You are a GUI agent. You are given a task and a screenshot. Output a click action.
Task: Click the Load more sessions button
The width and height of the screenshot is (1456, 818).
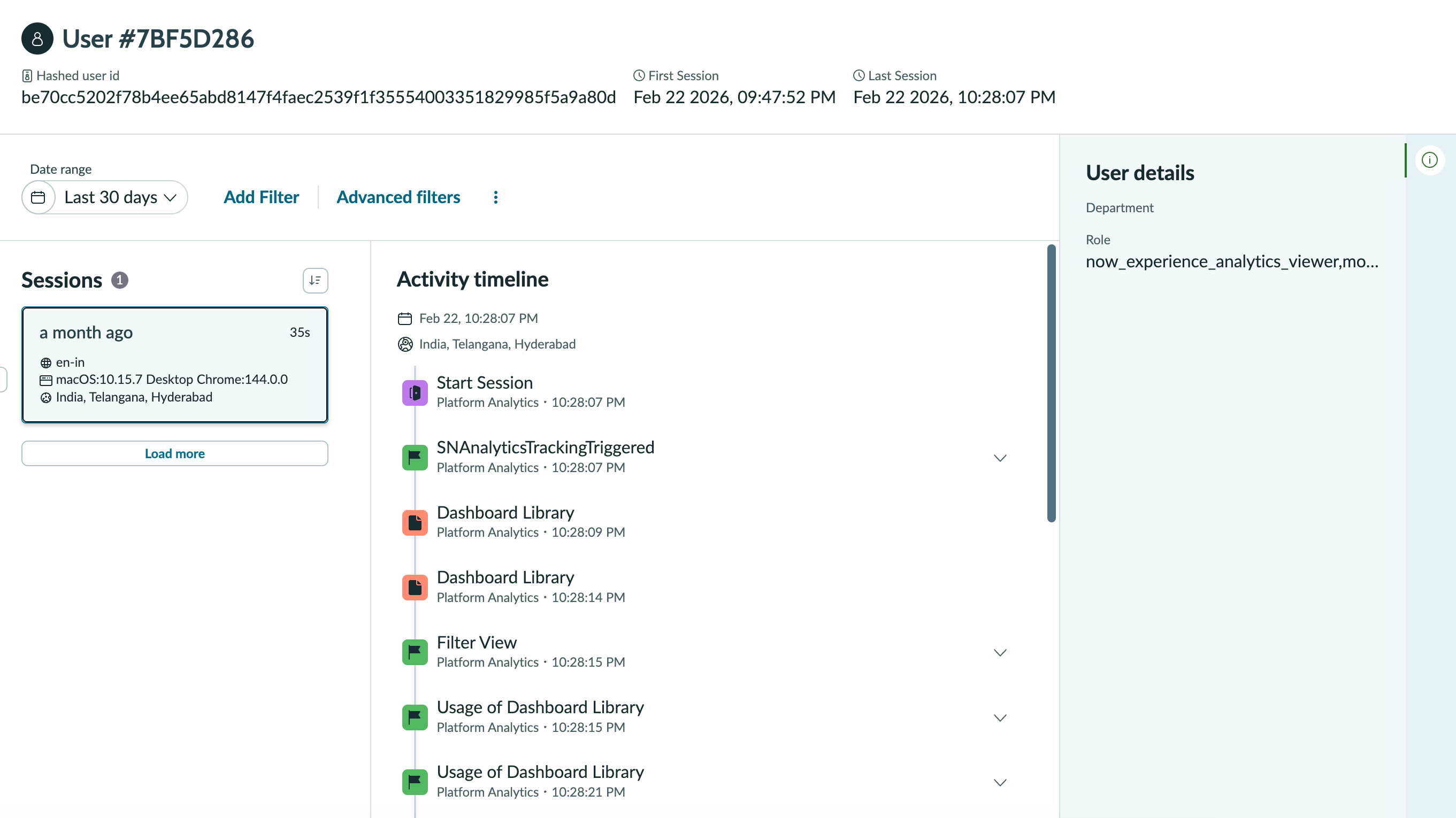point(175,453)
